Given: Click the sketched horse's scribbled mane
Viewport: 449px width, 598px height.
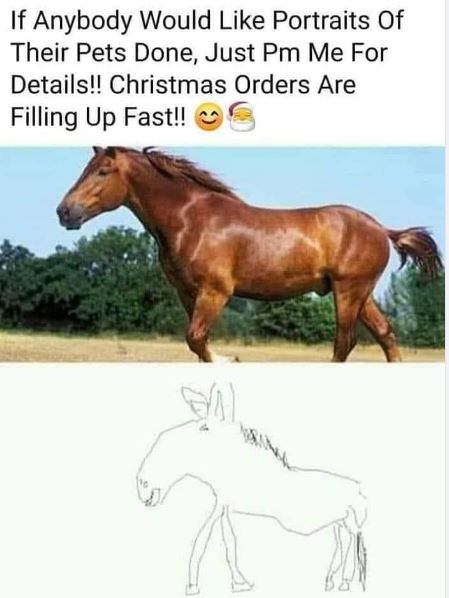Looking at the screenshot, I should 267,446.
